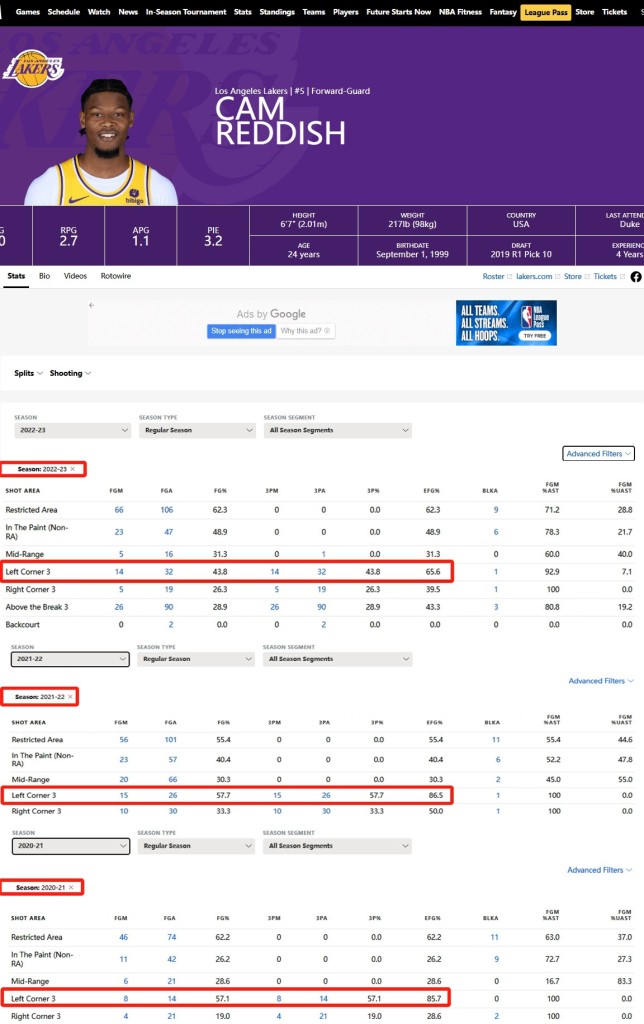The width and height of the screenshot is (644, 1024).
Task: Open the Roster link
Action: [494, 276]
